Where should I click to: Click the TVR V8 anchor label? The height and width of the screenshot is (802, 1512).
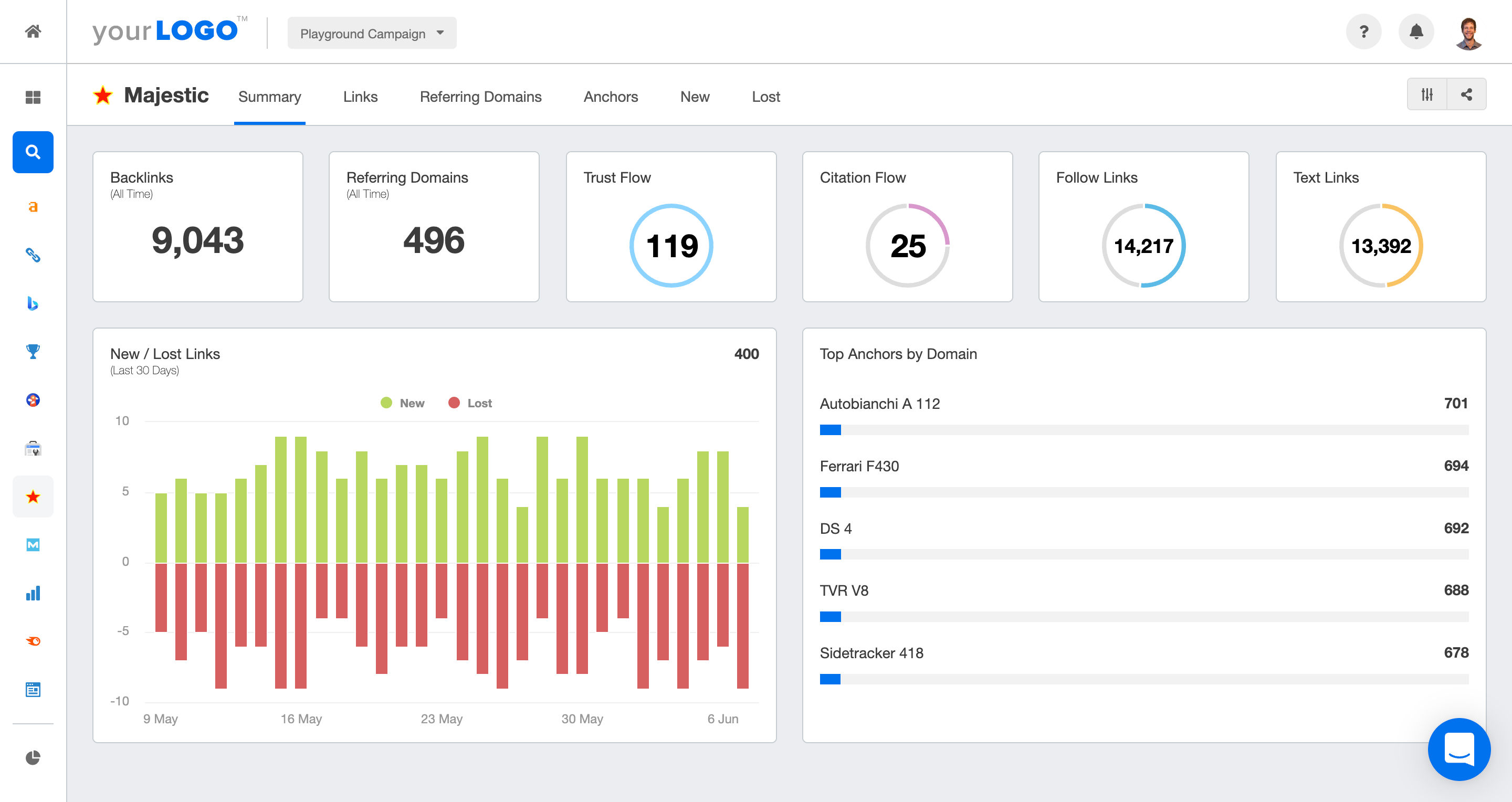click(844, 591)
